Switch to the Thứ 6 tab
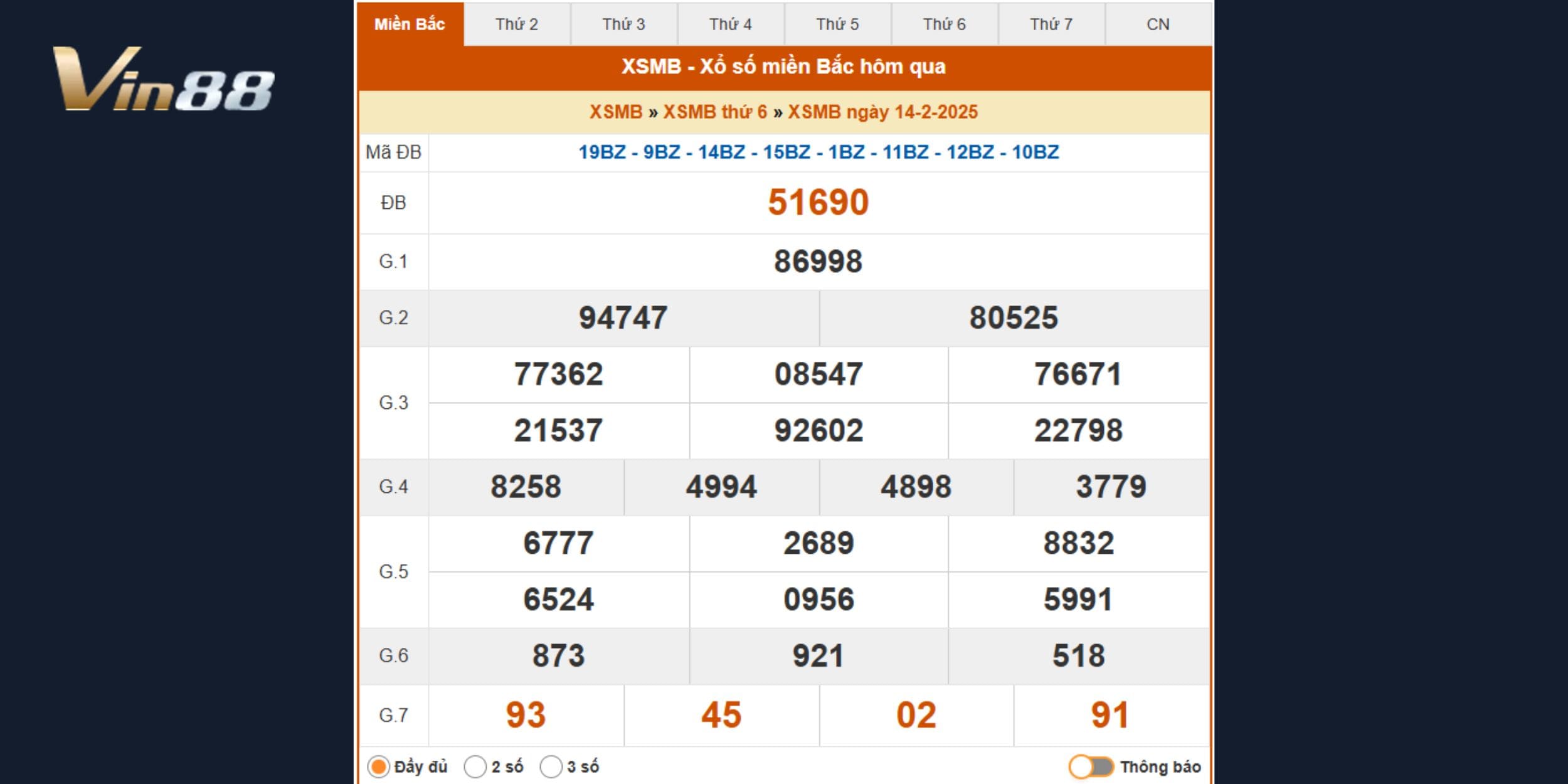 click(945, 24)
